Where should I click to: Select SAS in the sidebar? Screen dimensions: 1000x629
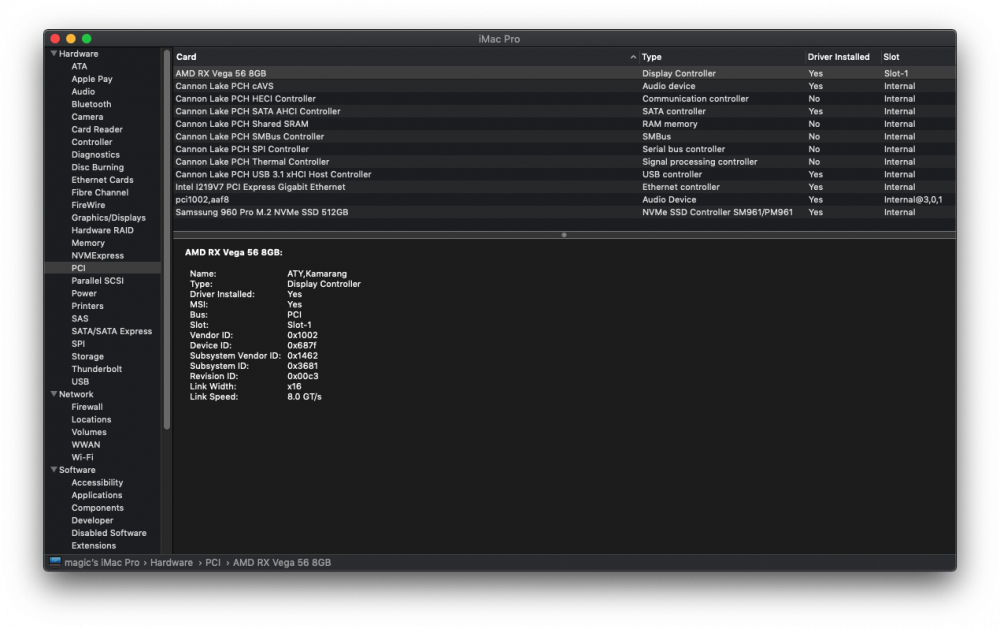click(80, 318)
